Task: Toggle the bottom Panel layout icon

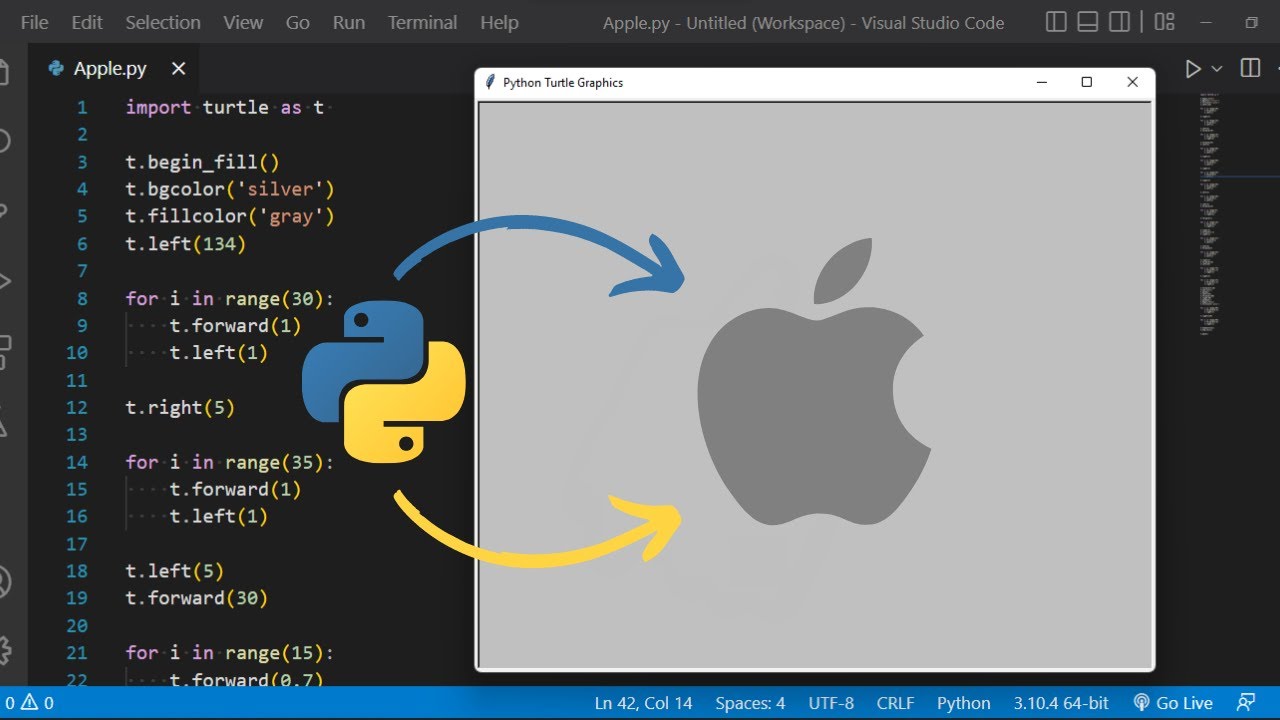Action: (1089, 22)
